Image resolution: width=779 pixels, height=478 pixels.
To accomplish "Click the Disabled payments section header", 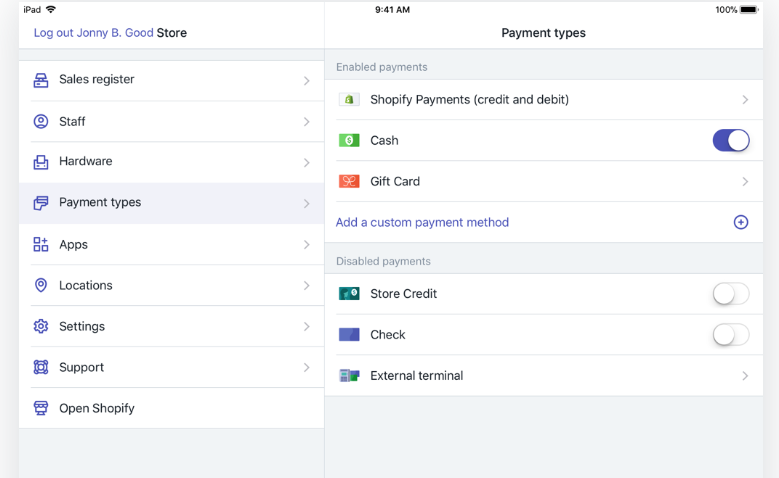I will (x=383, y=261).
